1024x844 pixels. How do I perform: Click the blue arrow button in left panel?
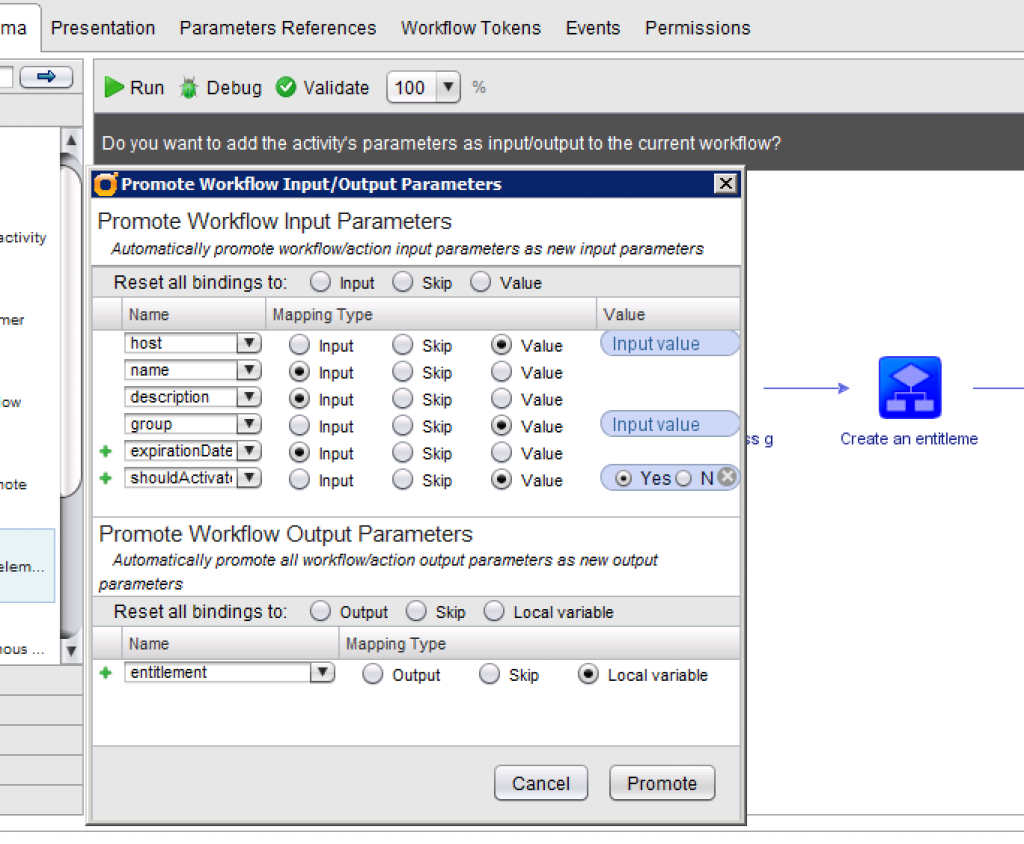pos(46,77)
